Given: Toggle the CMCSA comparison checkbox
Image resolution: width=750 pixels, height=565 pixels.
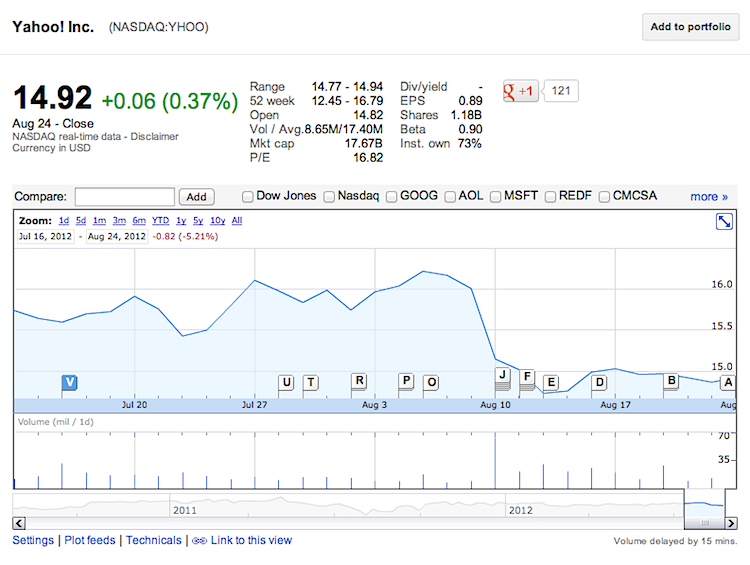Looking at the screenshot, I should coord(604,197).
